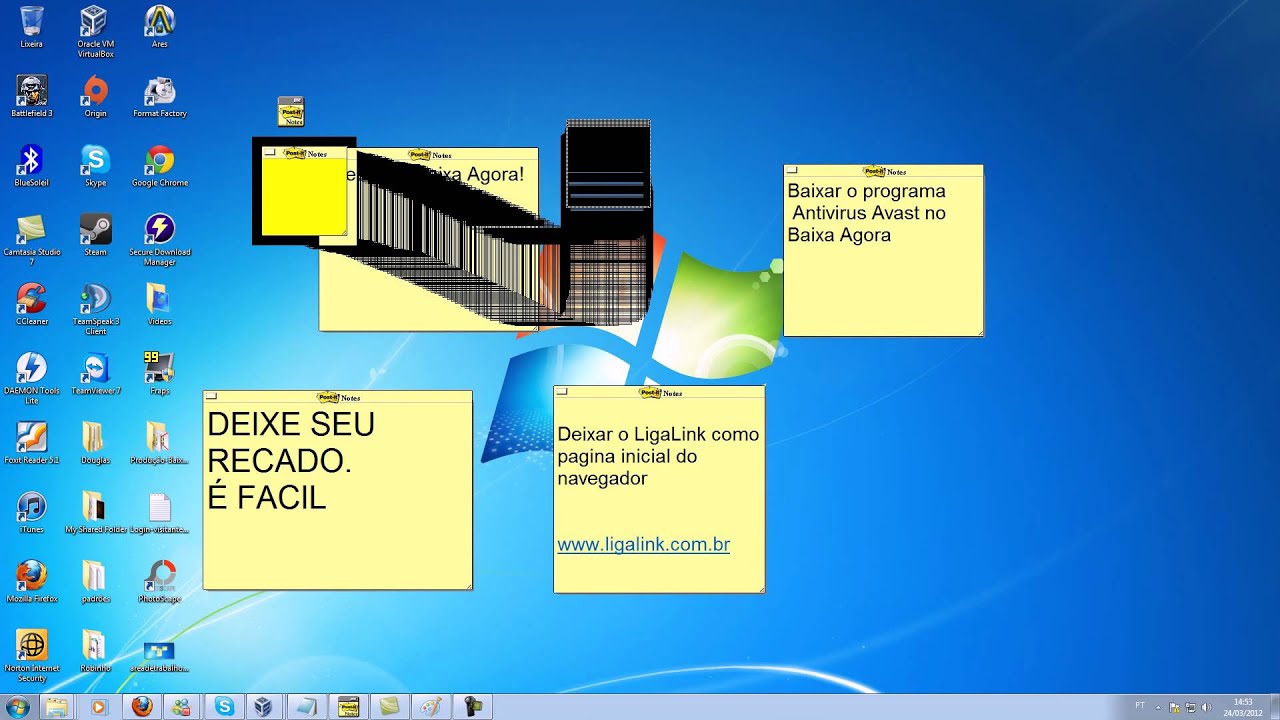Select the Robinho folder on desktop
The width and height of the screenshot is (1280, 720).
pos(95,650)
